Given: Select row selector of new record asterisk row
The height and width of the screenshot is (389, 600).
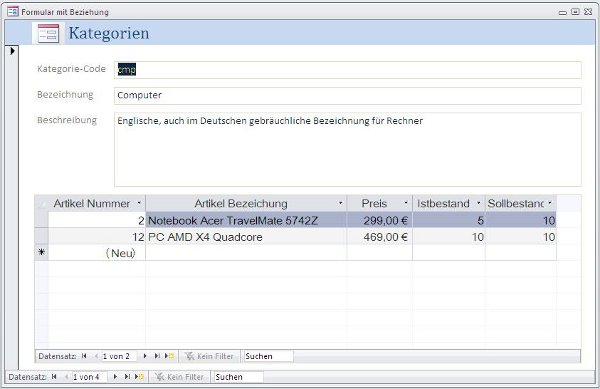Looking at the screenshot, I should pos(41,252).
